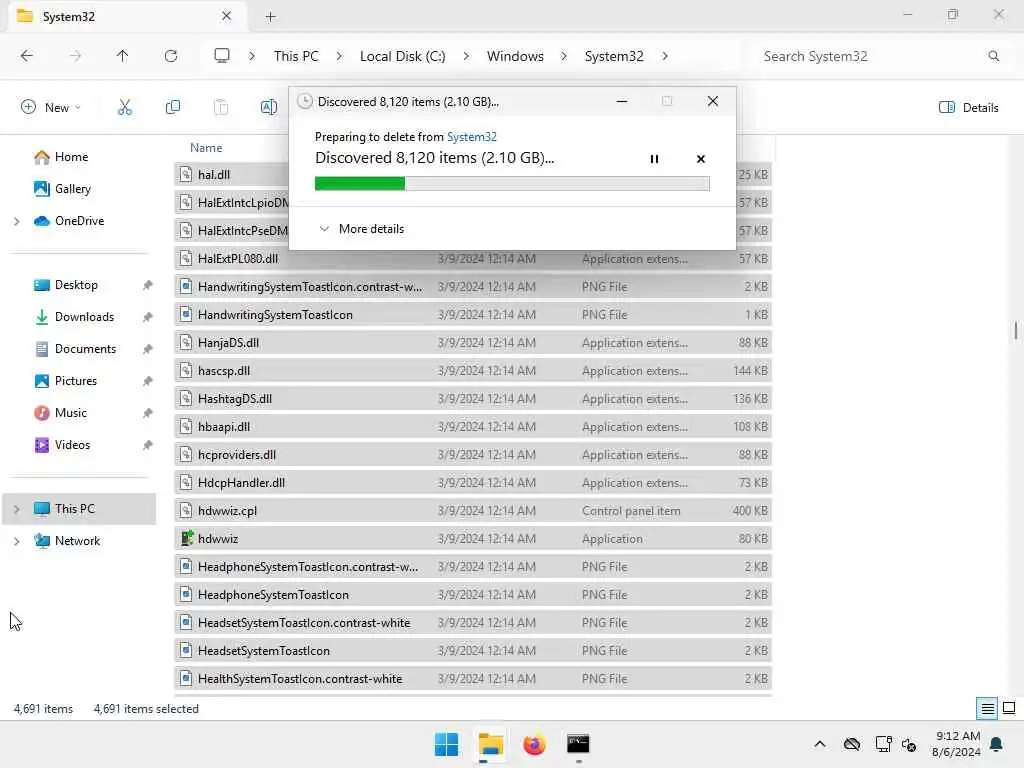Viewport: 1024px width, 768px height.
Task: Click the Copy icon in toolbar
Action: pos(173,107)
